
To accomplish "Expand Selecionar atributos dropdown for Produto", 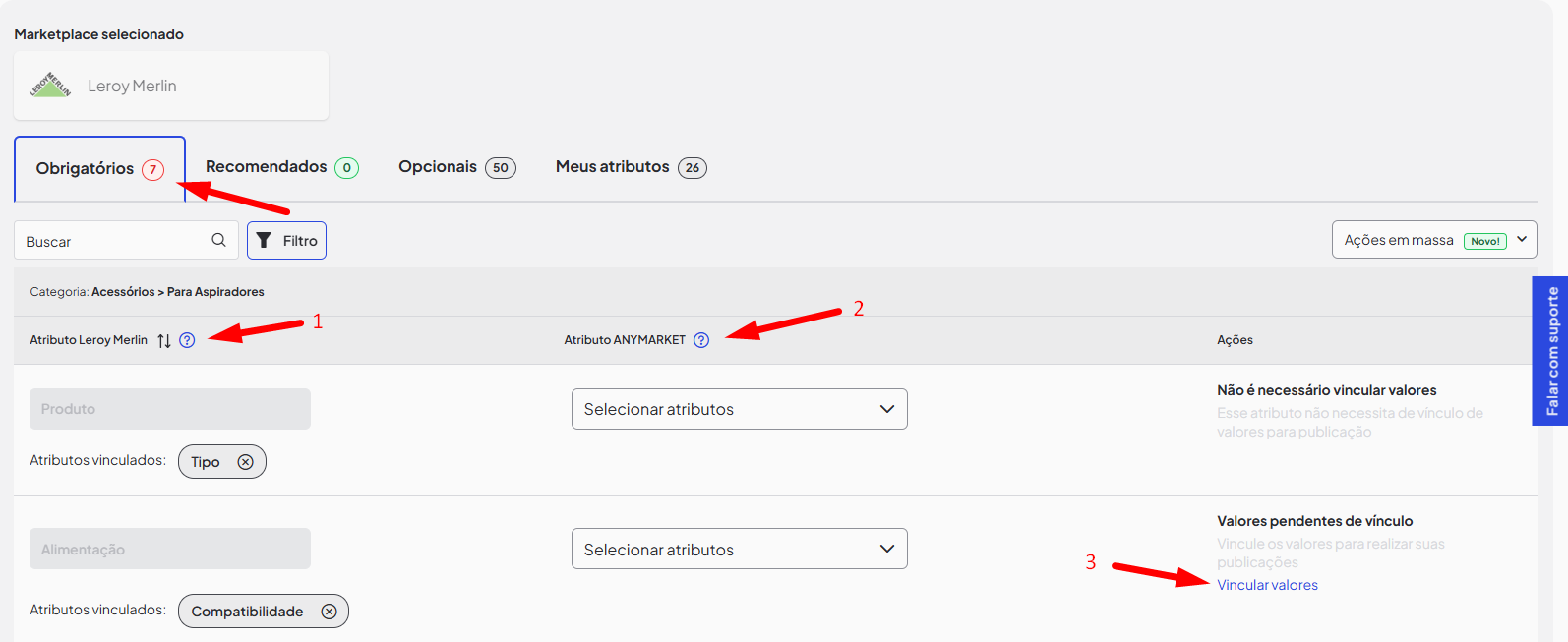I will tap(739, 409).
